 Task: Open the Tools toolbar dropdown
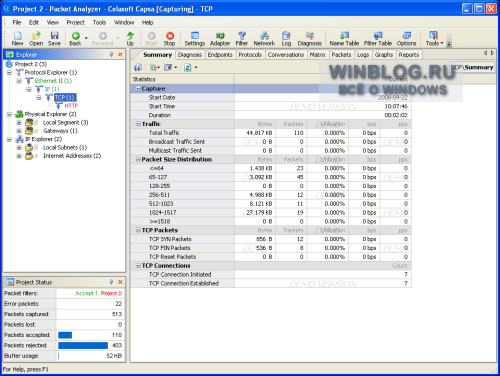[x=434, y=39]
